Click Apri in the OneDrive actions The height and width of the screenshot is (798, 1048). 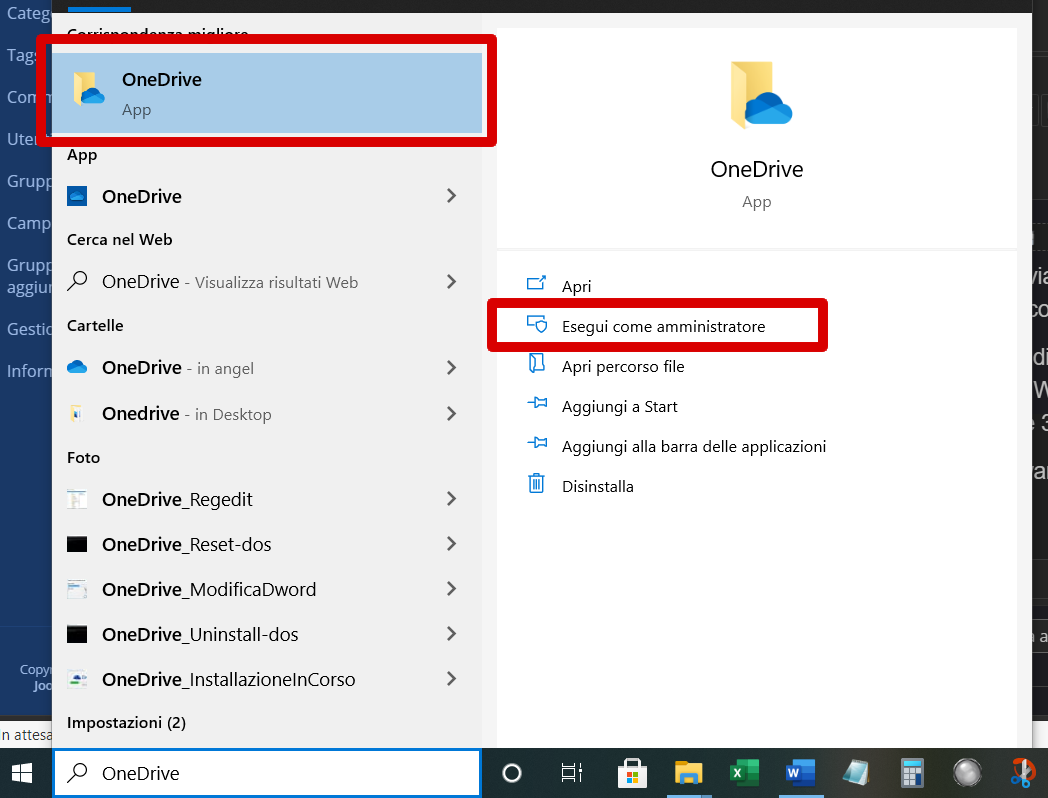pyautogui.click(x=576, y=286)
